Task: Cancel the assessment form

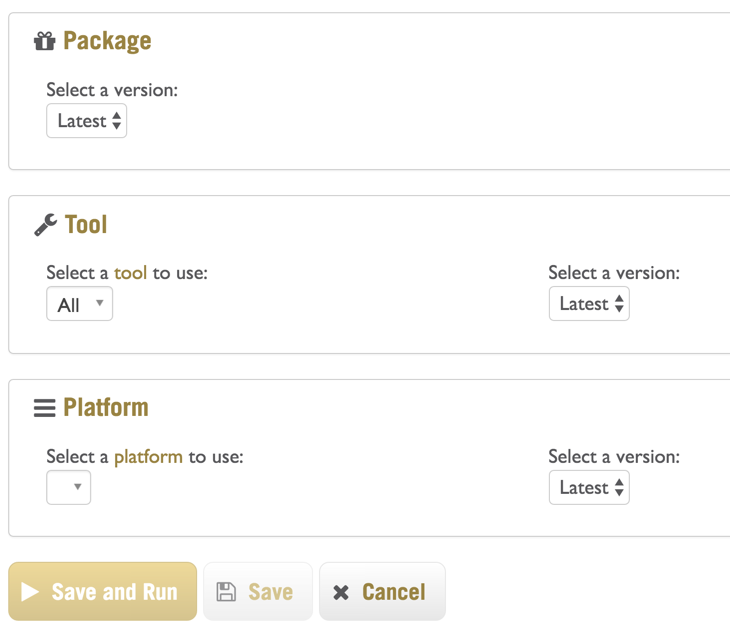Action: 382,591
